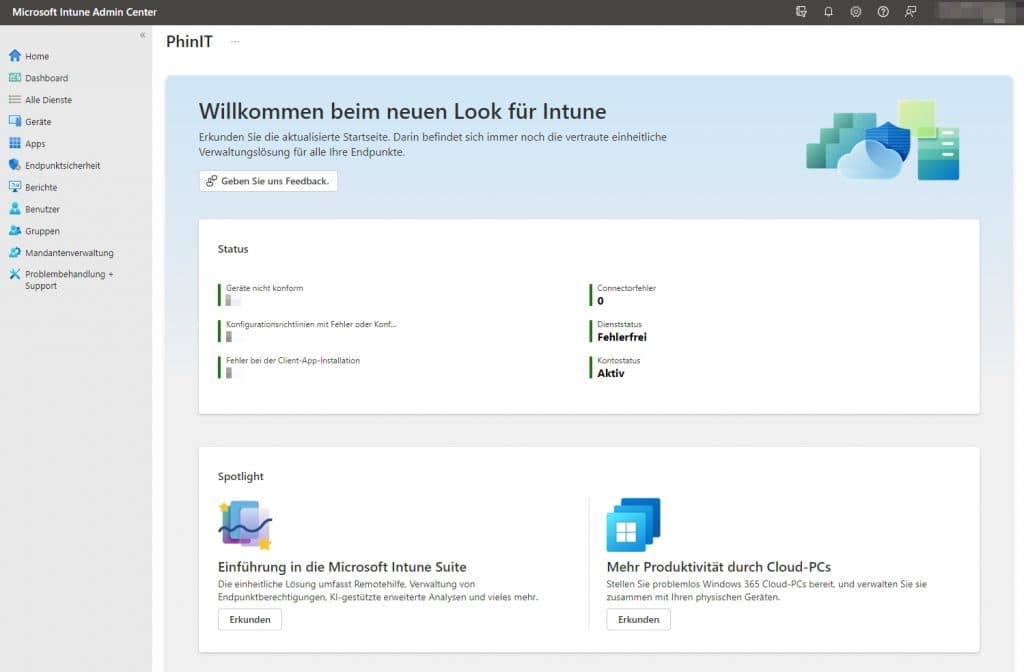Collapse the navigation sidebar with the chevron
This screenshot has height=672, width=1024.
[141, 34]
